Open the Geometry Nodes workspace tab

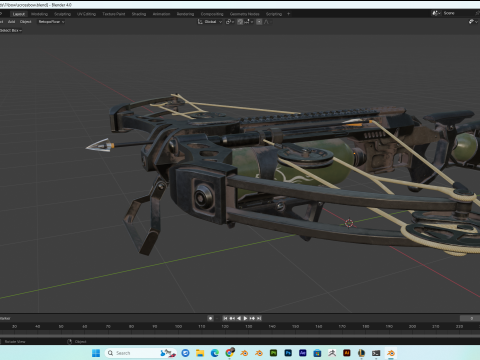coord(244,14)
